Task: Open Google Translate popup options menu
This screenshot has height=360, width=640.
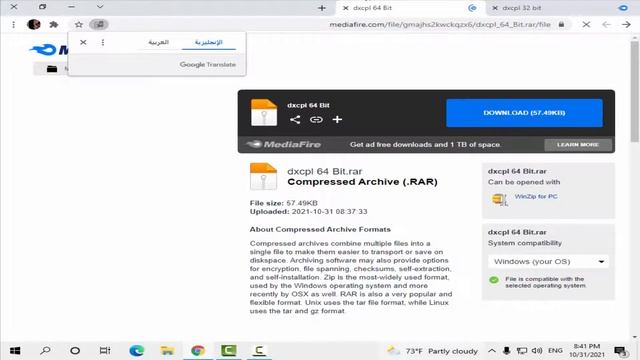Action: [x=103, y=42]
